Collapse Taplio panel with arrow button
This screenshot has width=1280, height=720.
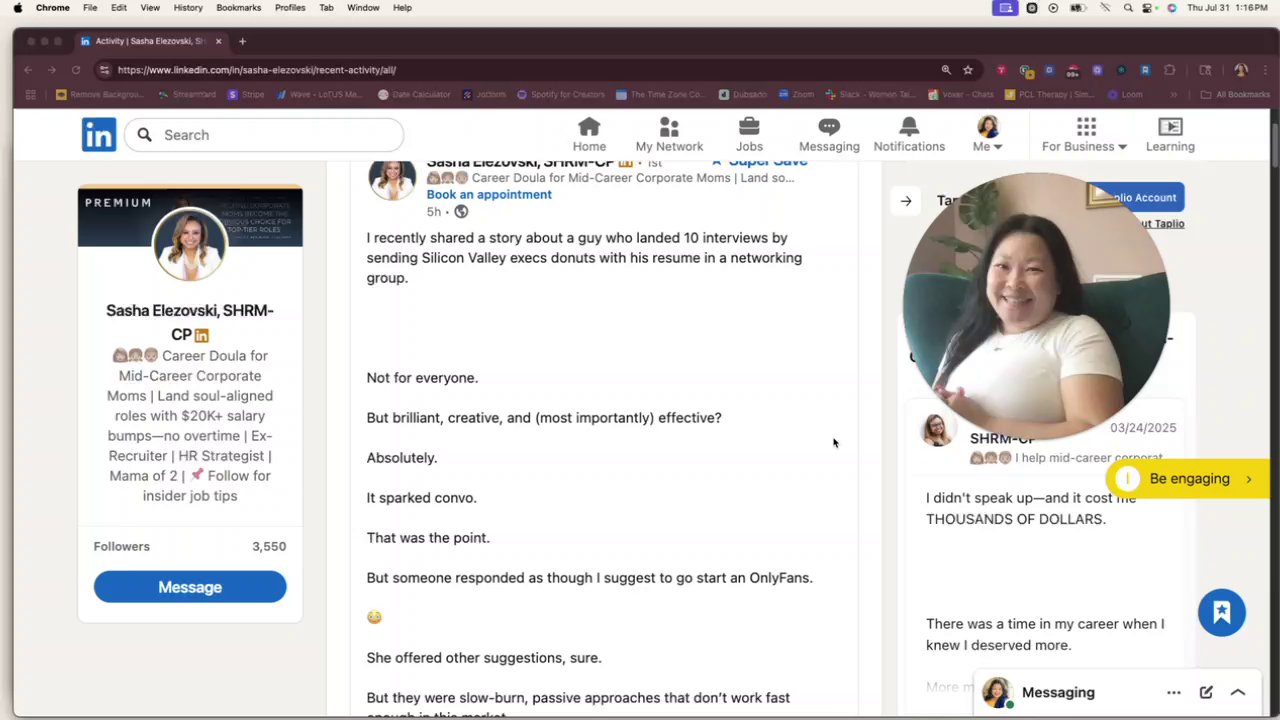click(906, 201)
